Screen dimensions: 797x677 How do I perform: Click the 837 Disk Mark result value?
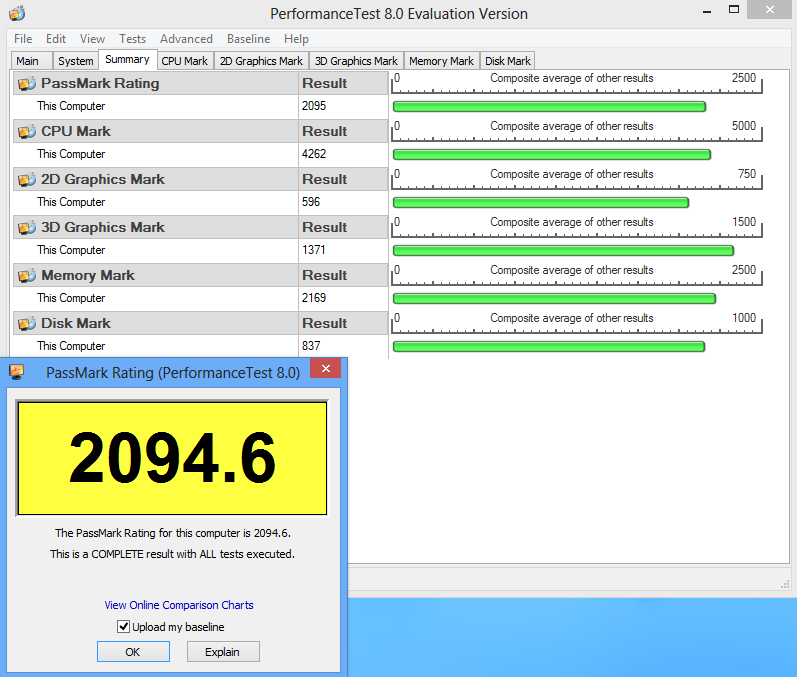click(311, 346)
